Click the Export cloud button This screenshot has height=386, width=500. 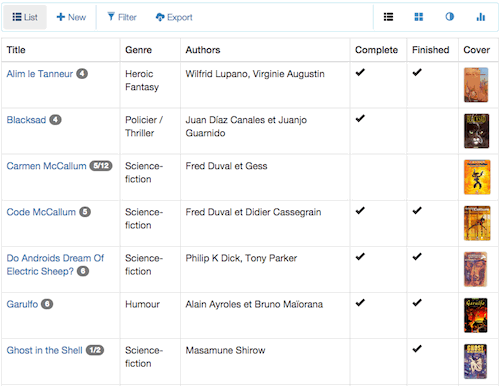[x=174, y=17]
